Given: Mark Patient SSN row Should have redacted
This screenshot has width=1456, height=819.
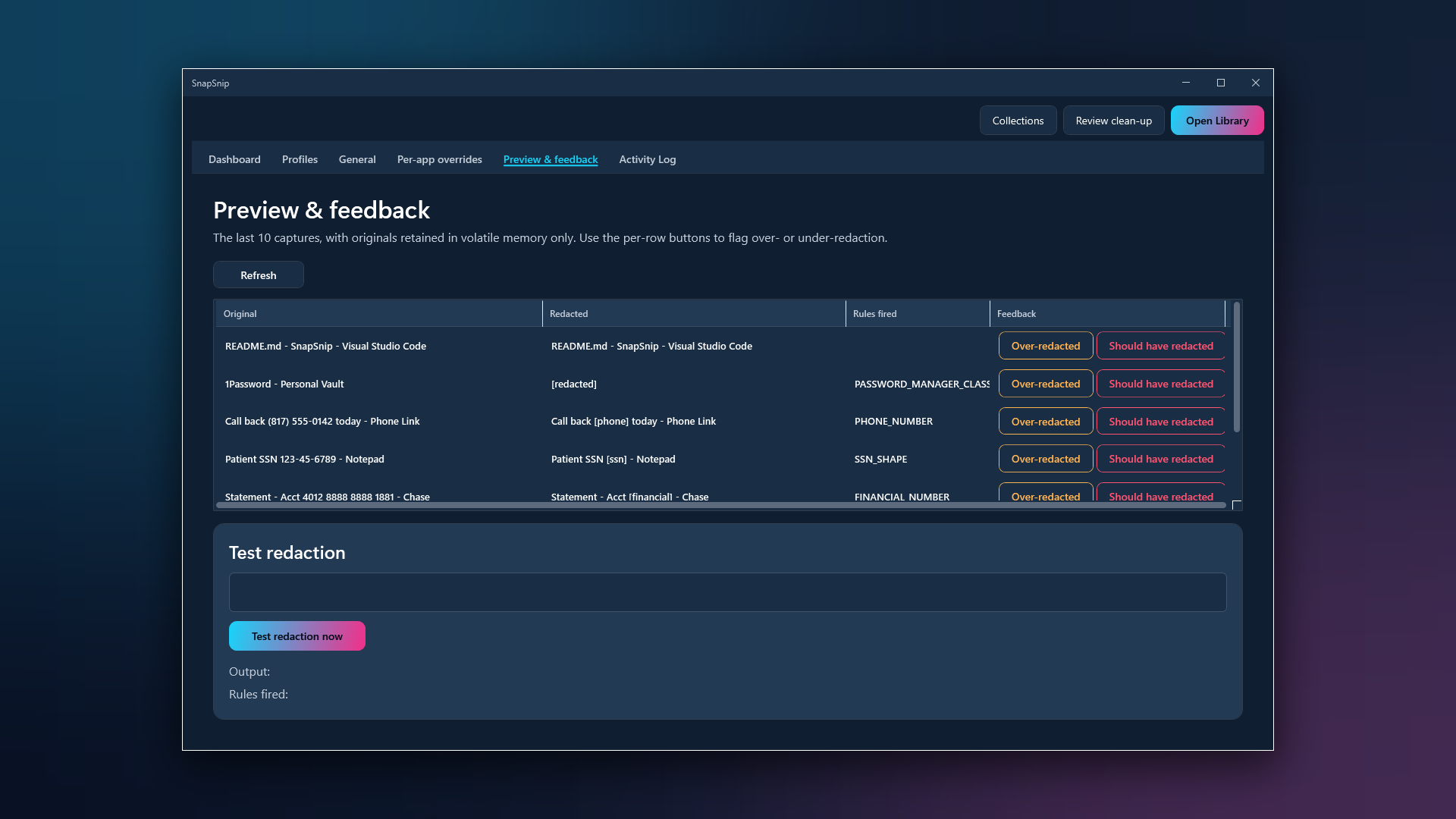Looking at the screenshot, I should (x=1160, y=459).
